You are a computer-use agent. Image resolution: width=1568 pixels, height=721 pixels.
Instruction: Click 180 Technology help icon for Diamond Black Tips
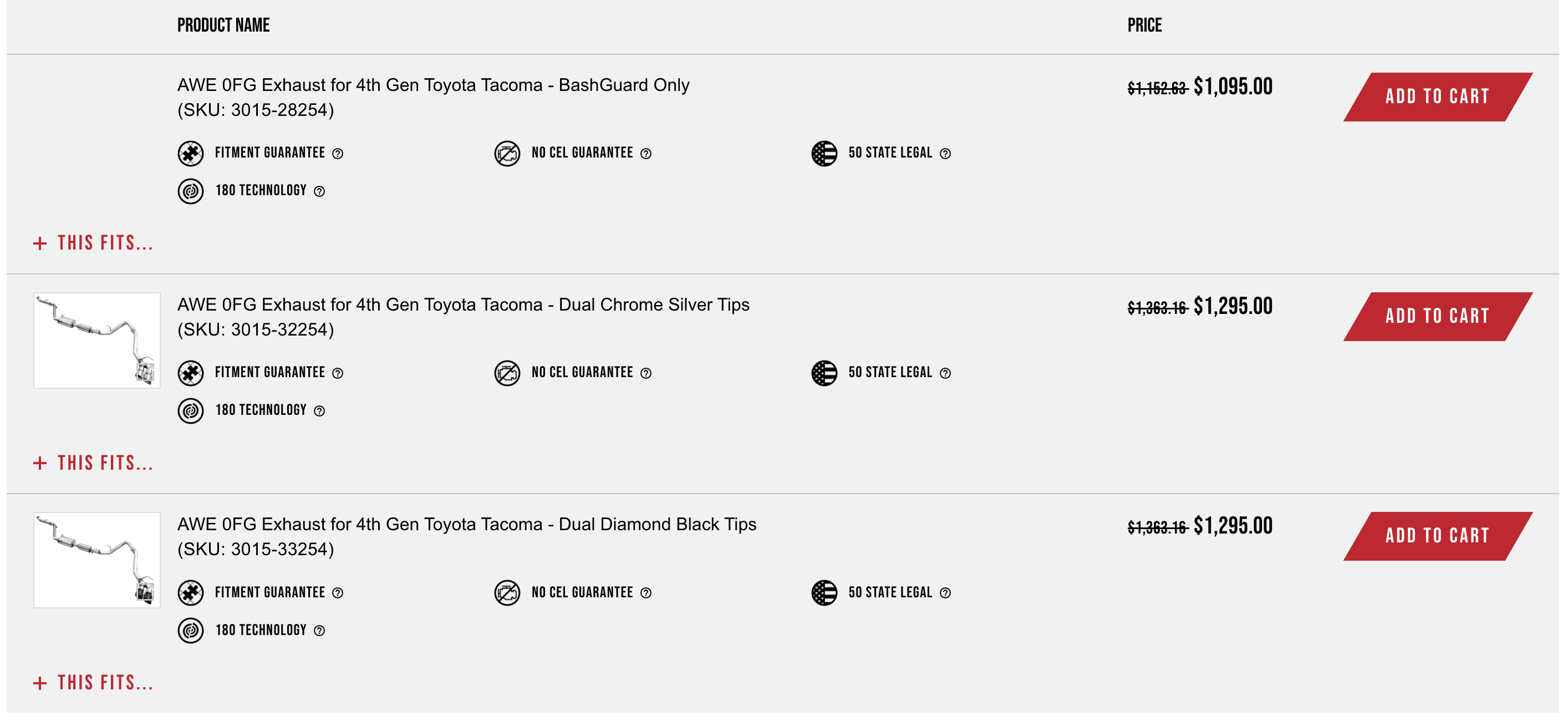pyautogui.click(x=319, y=631)
